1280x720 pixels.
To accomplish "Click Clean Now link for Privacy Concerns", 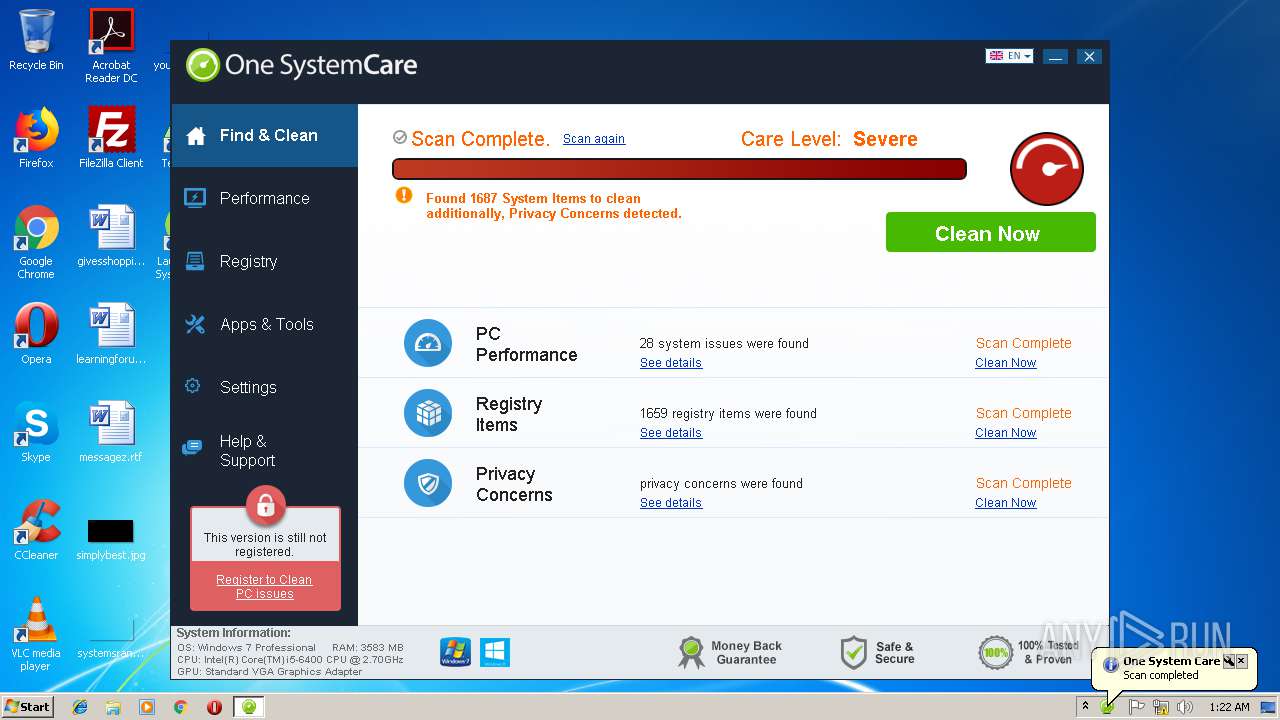I will pyautogui.click(x=1006, y=503).
